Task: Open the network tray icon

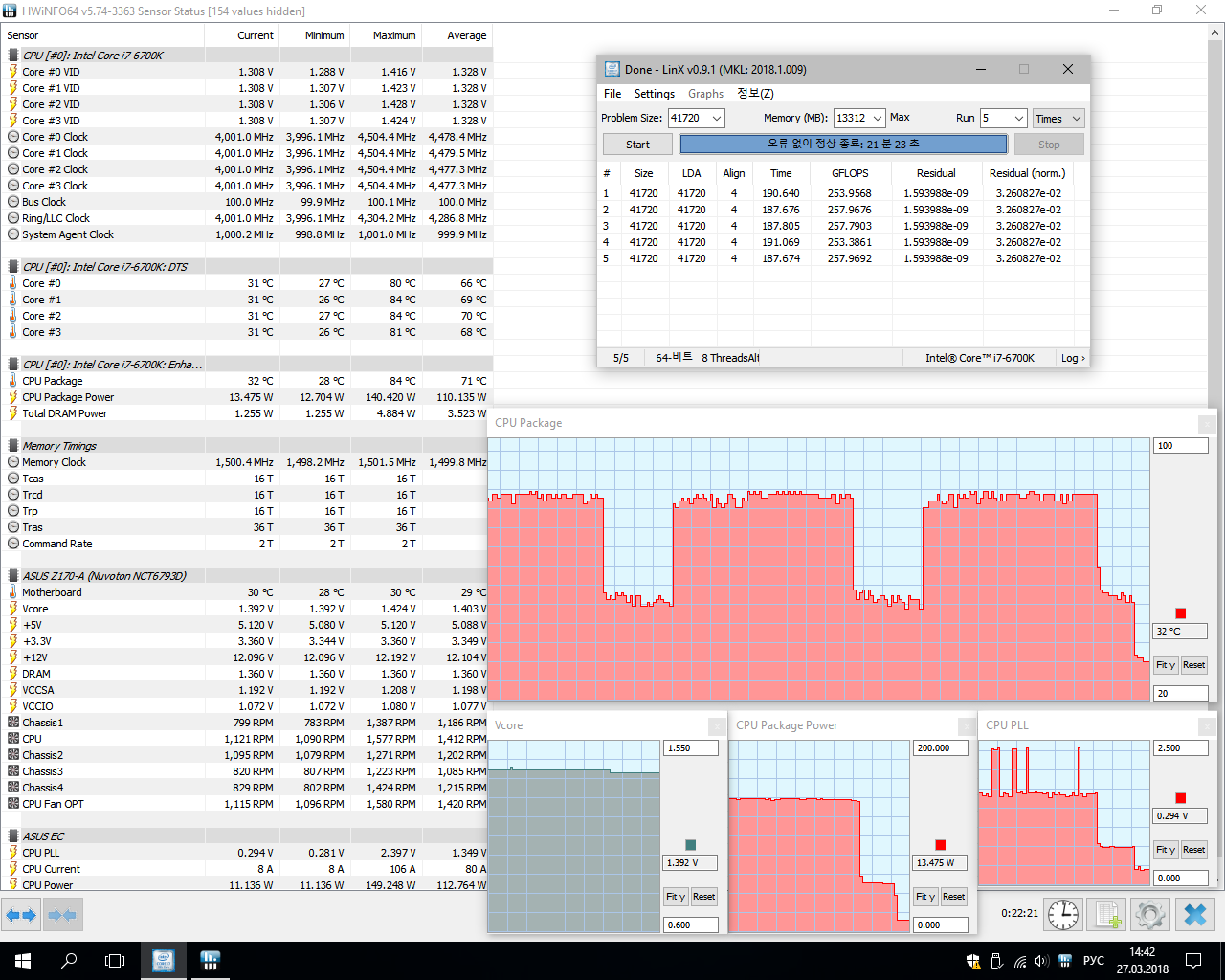Action: tap(1020, 961)
